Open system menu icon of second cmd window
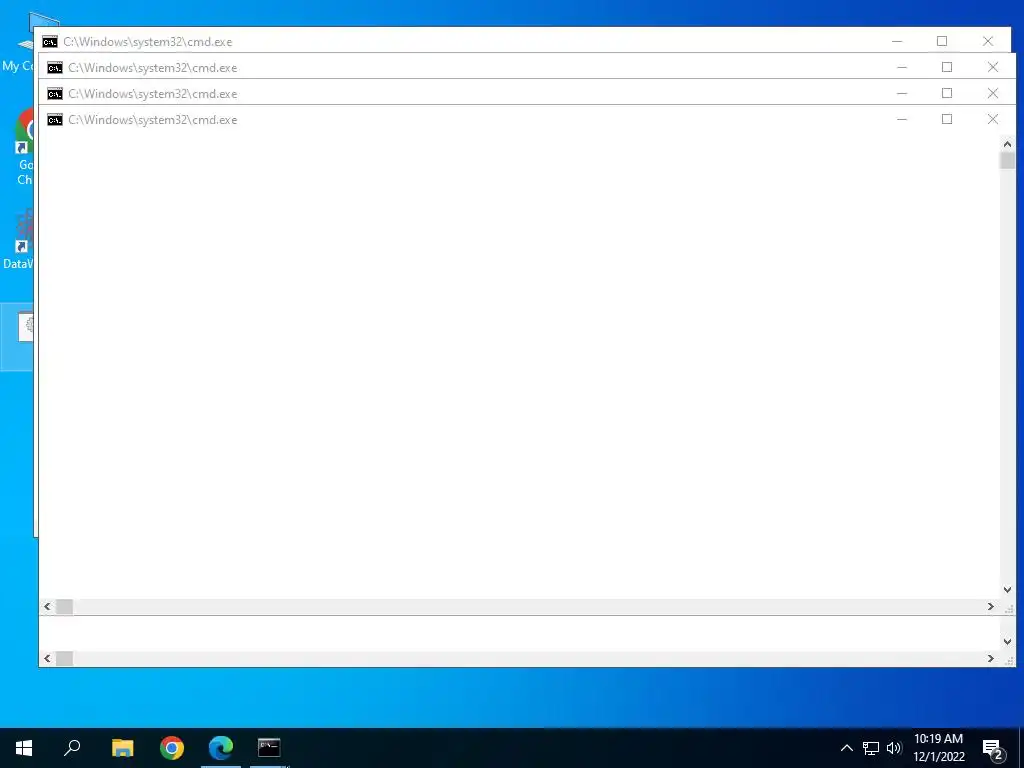Screen dimensions: 1024x768 coord(55,68)
